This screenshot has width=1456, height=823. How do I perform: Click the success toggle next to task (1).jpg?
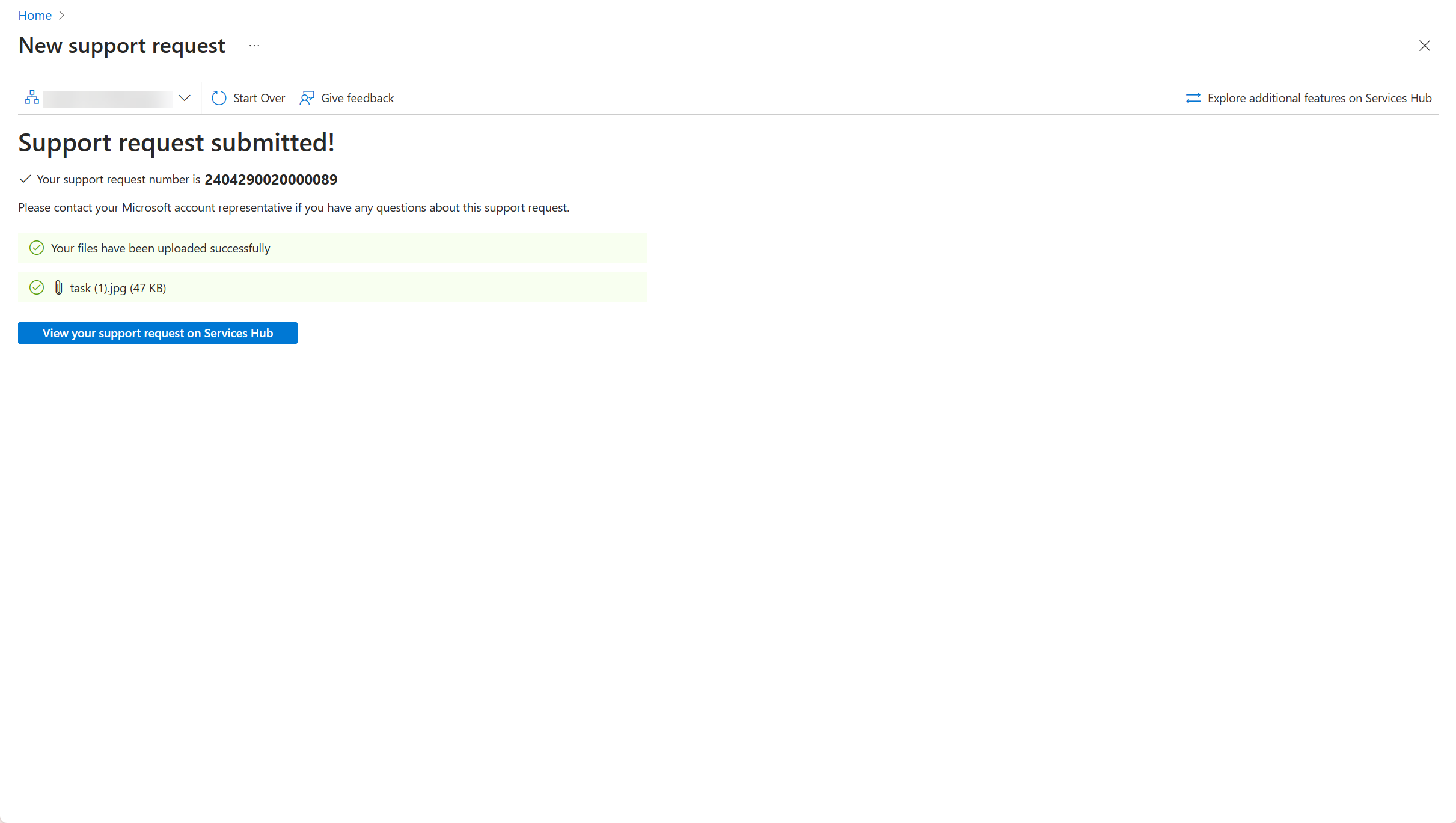37,288
